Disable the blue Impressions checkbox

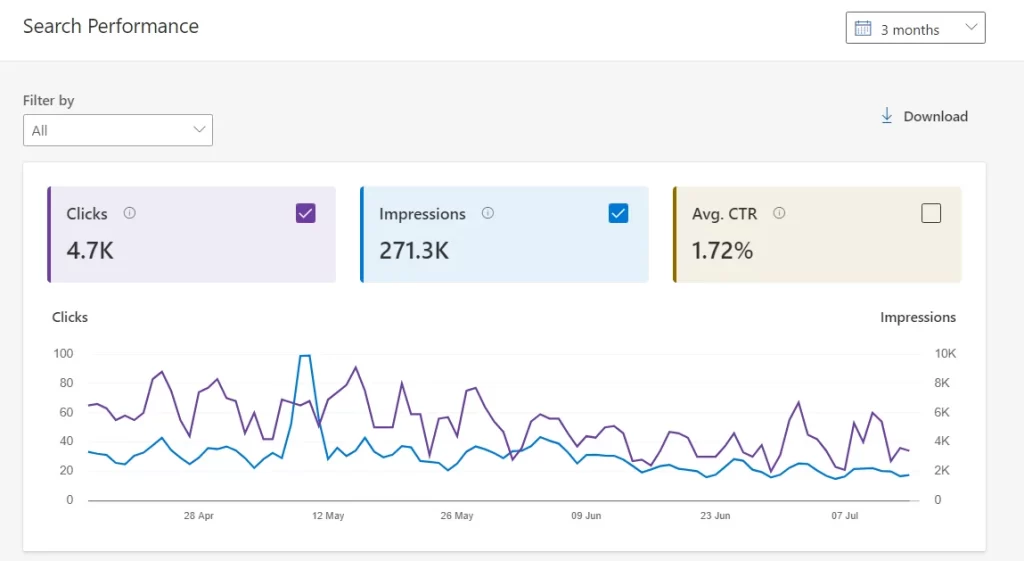pos(618,213)
